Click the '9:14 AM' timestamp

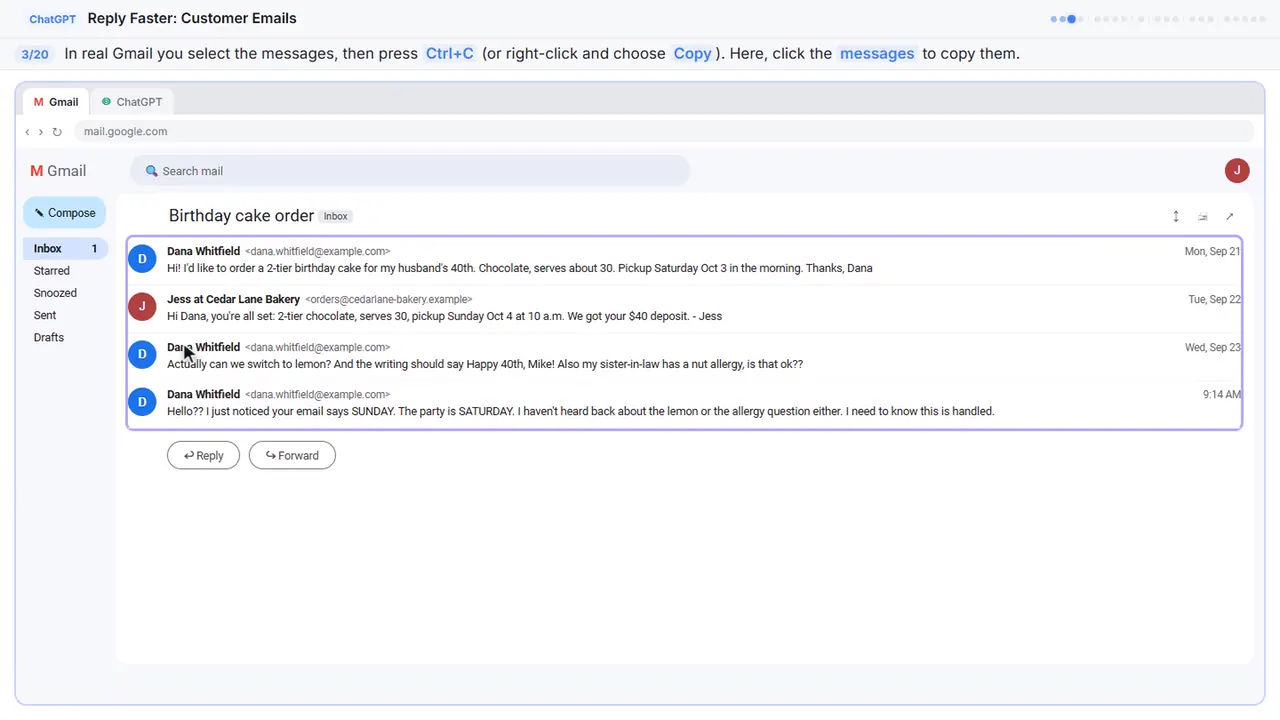pos(1221,395)
